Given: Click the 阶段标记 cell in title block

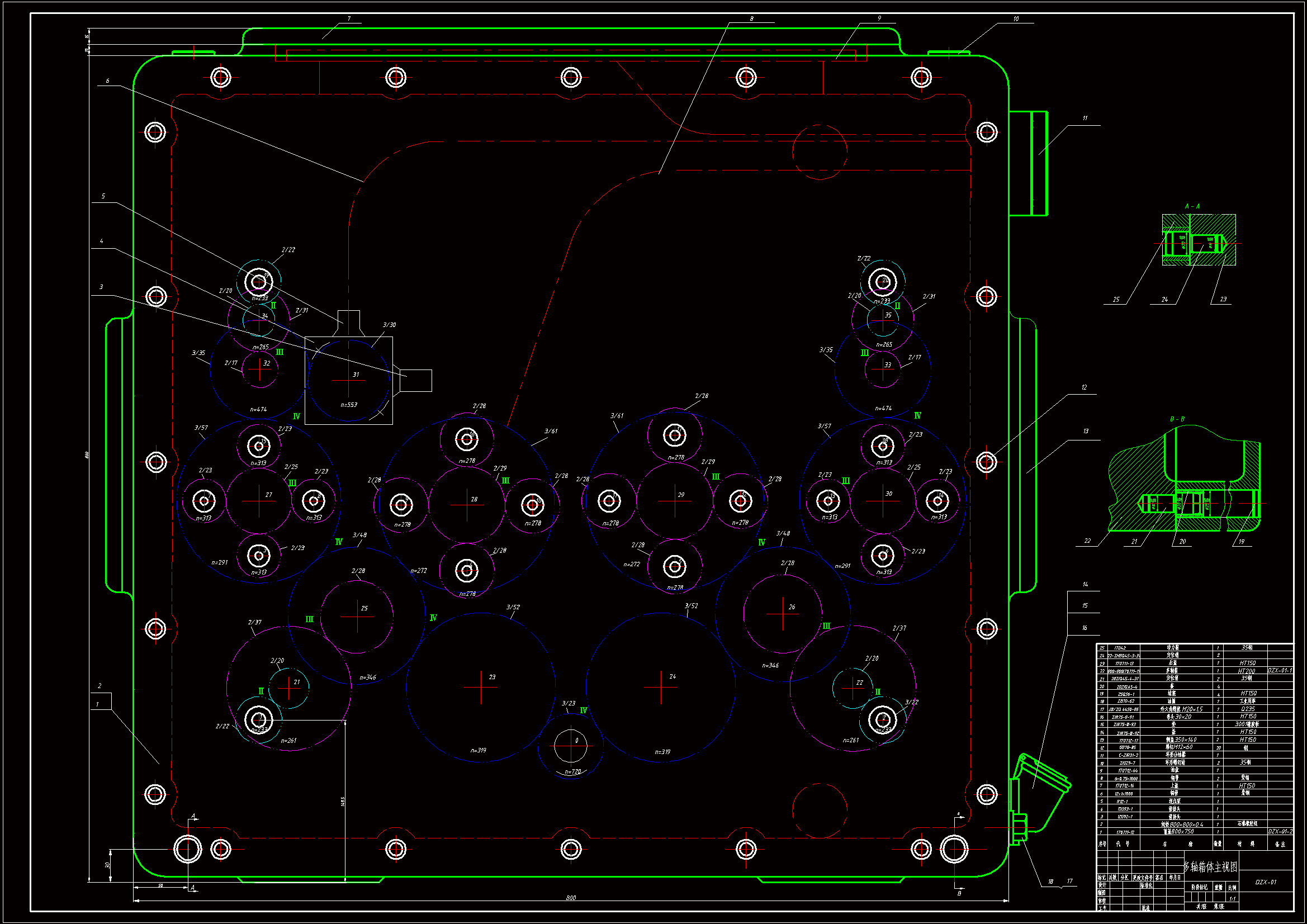Looking at the screenshot, I should [x=1200, y=888].
